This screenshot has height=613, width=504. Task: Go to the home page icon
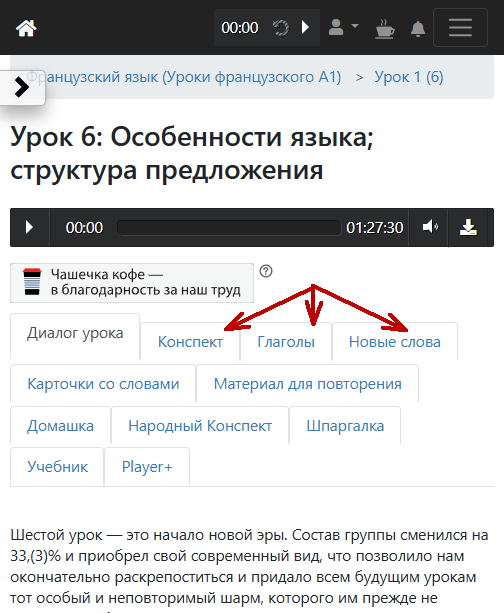[26, 28]
